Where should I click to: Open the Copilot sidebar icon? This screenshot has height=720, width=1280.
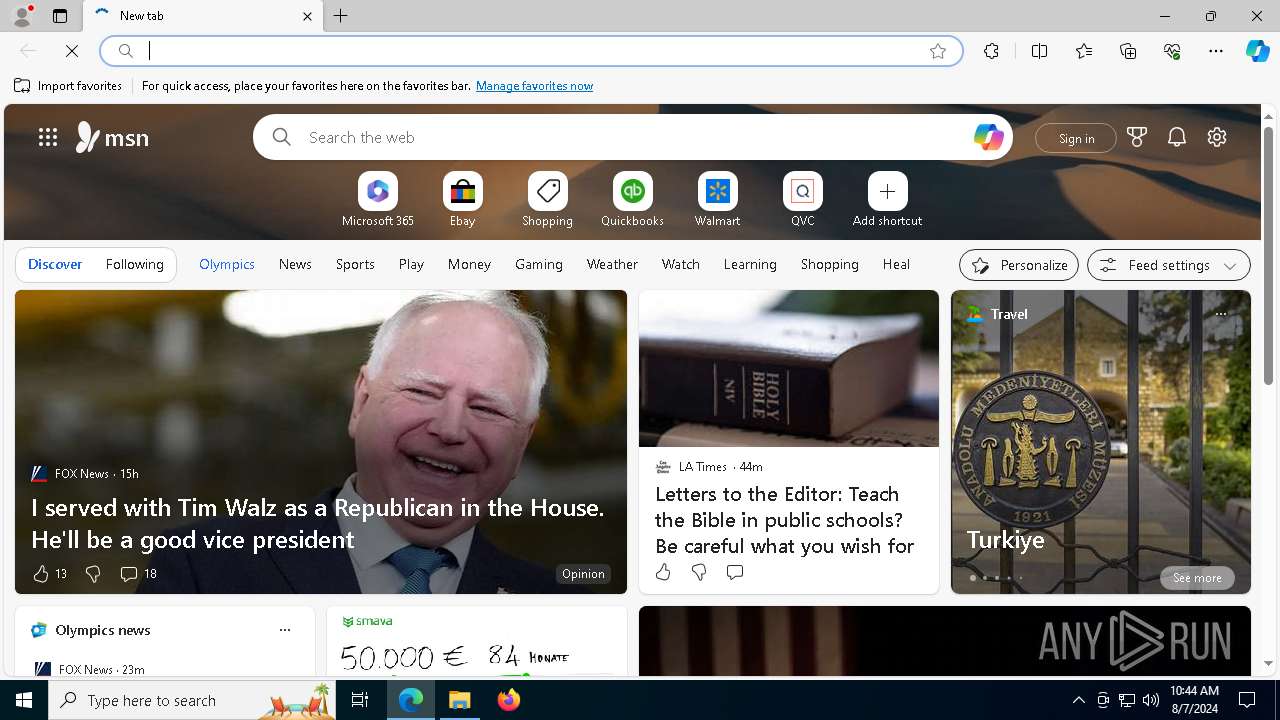tap(1257, 51)
